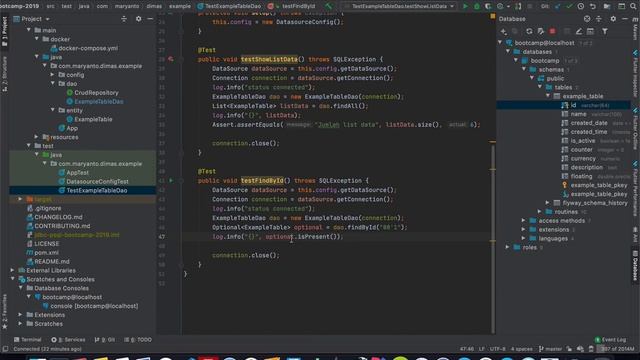Click the master Git branch widget
640x360 pixels.
550,349
